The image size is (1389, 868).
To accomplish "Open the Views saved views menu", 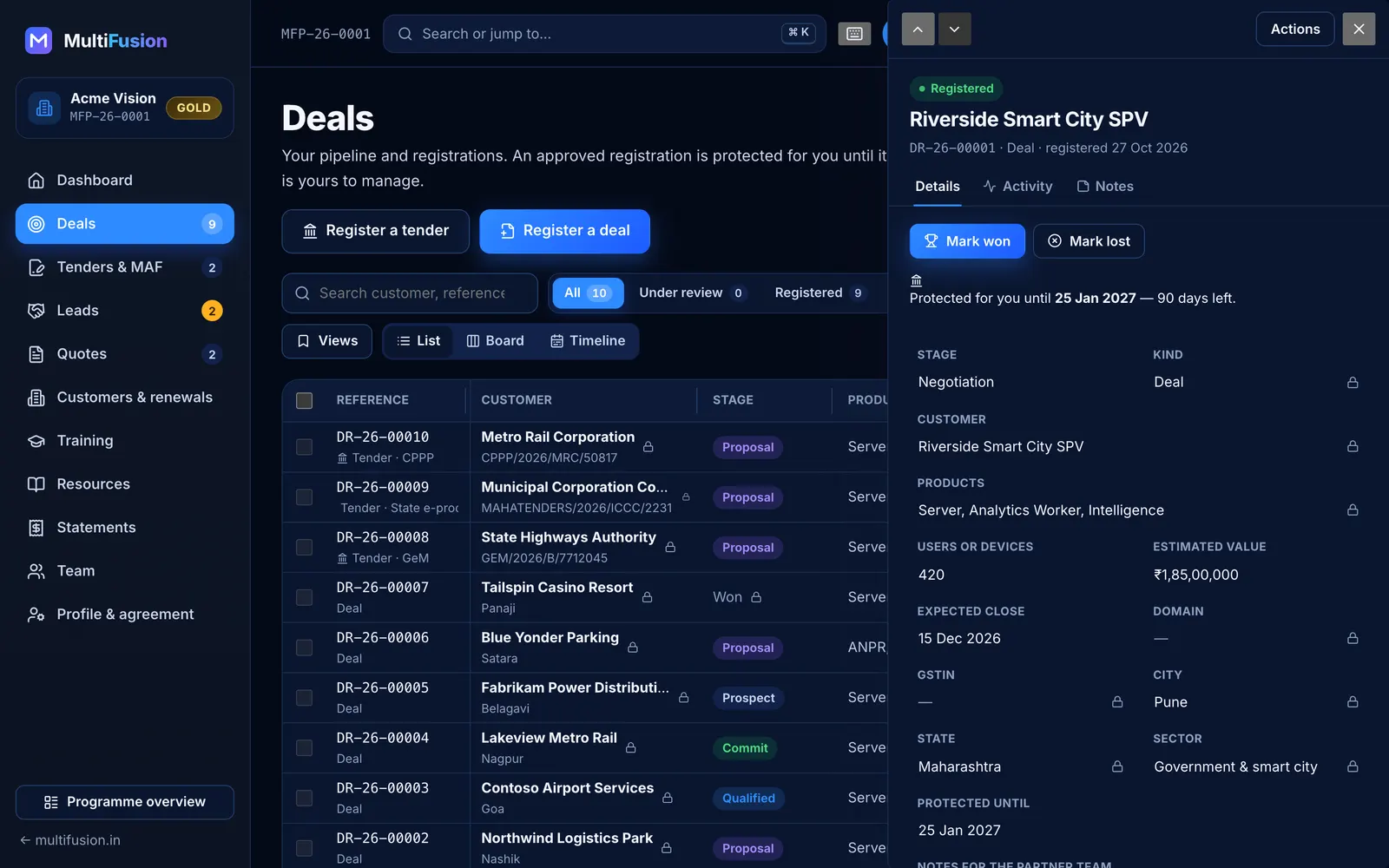I will [327, 341].
